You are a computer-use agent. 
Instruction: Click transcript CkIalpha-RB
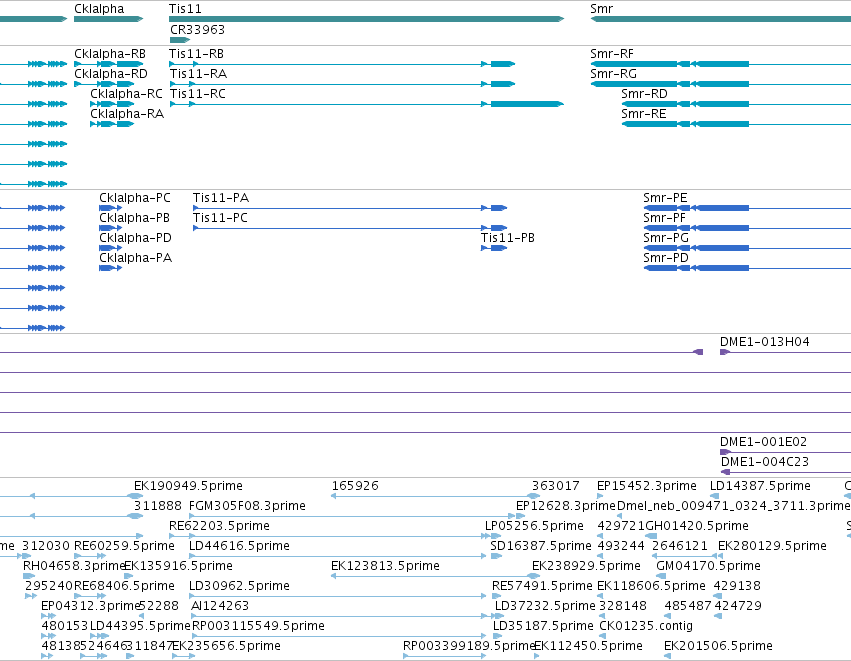click(109, 64)
